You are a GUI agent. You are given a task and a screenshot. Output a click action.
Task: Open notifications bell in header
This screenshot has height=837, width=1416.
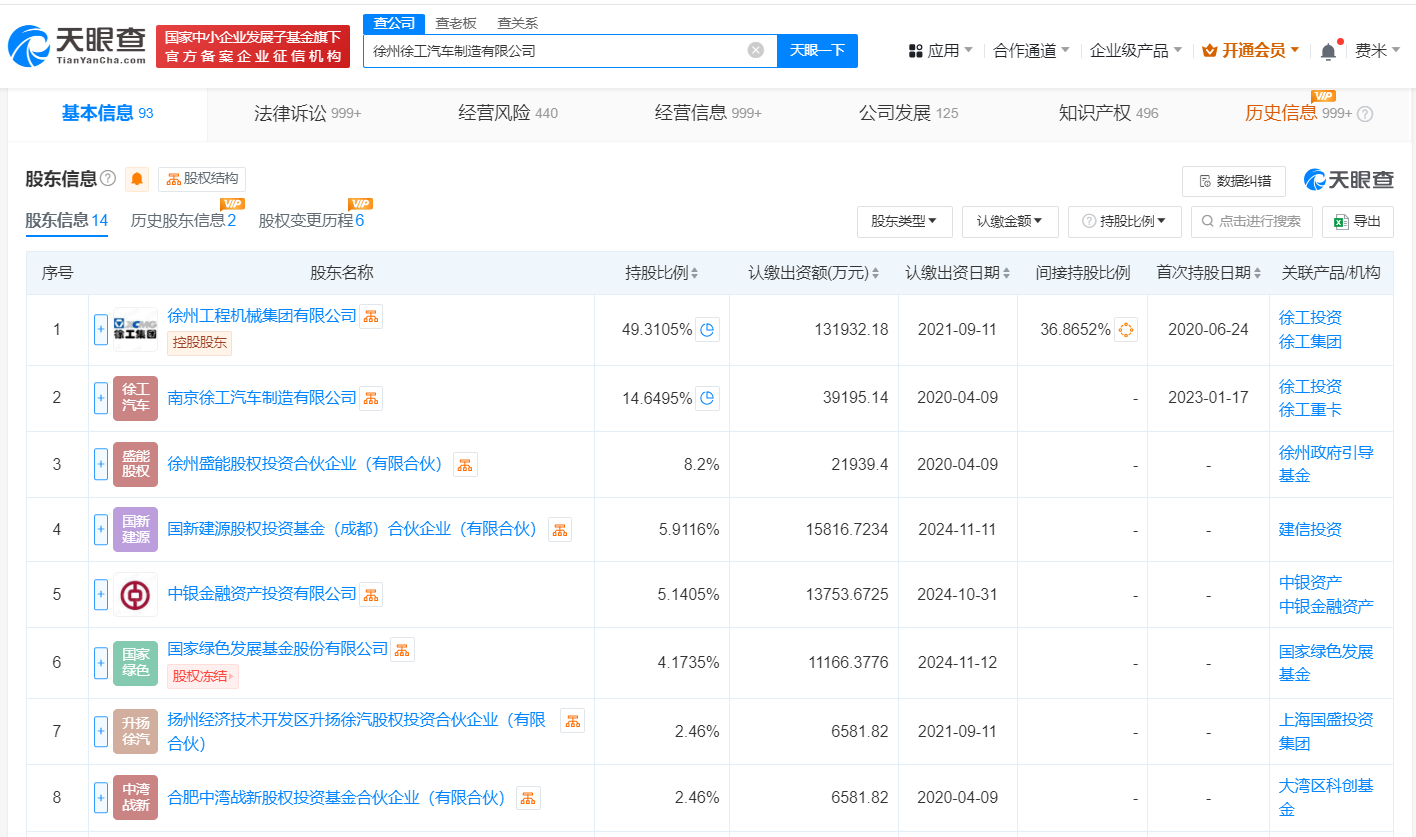click(1328, 51)
